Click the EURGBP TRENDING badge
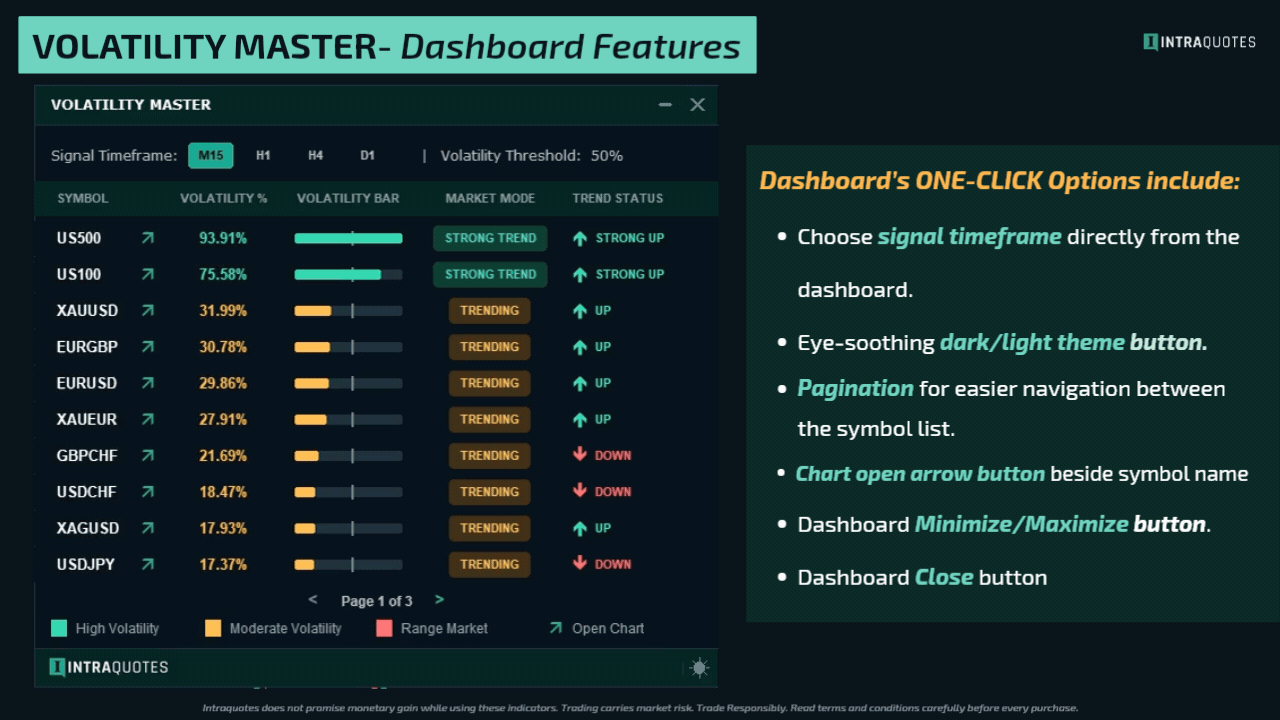The image size is (1280, 720). pos(490,347)
